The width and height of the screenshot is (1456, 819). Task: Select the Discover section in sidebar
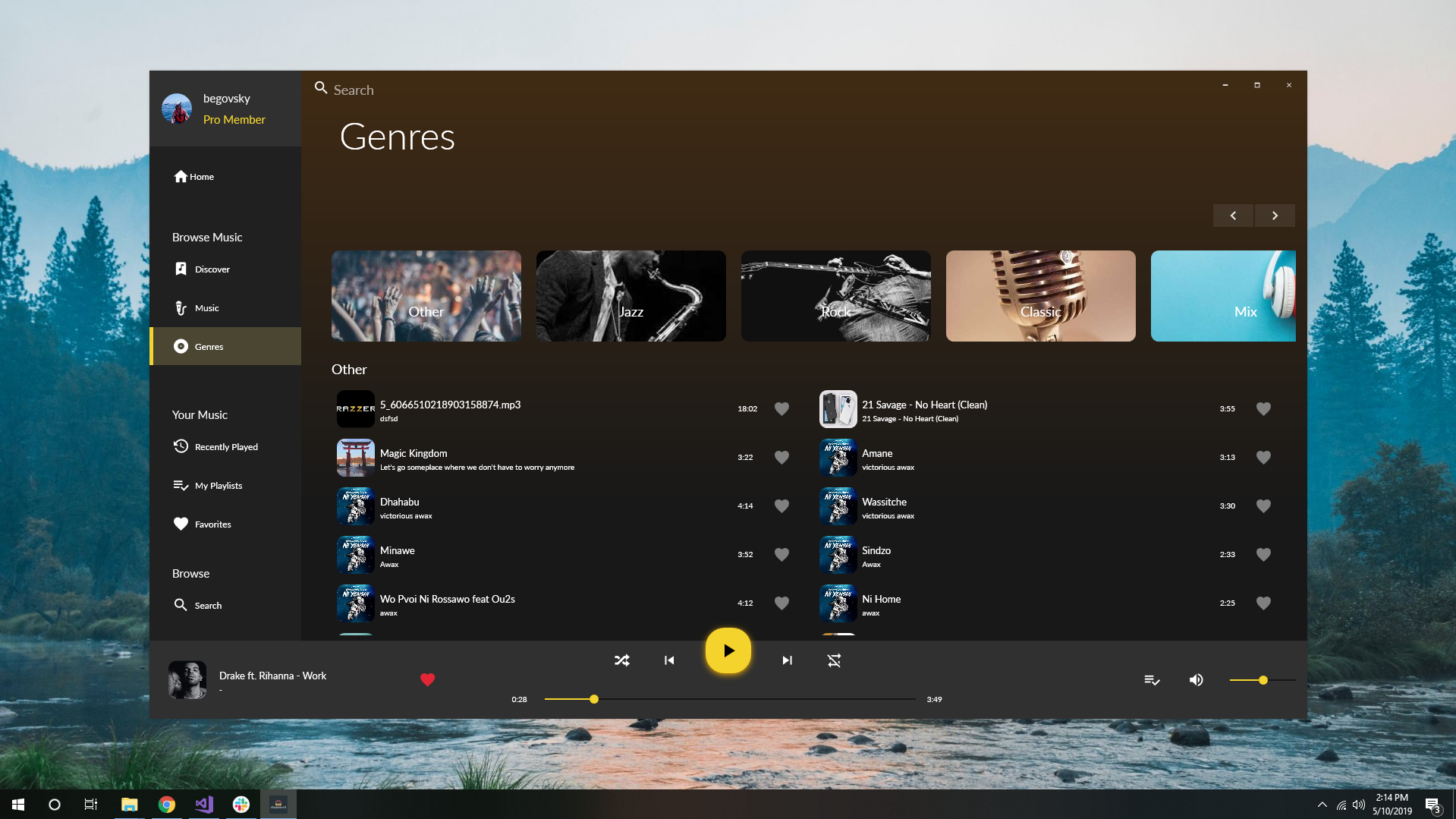(212, 269)
